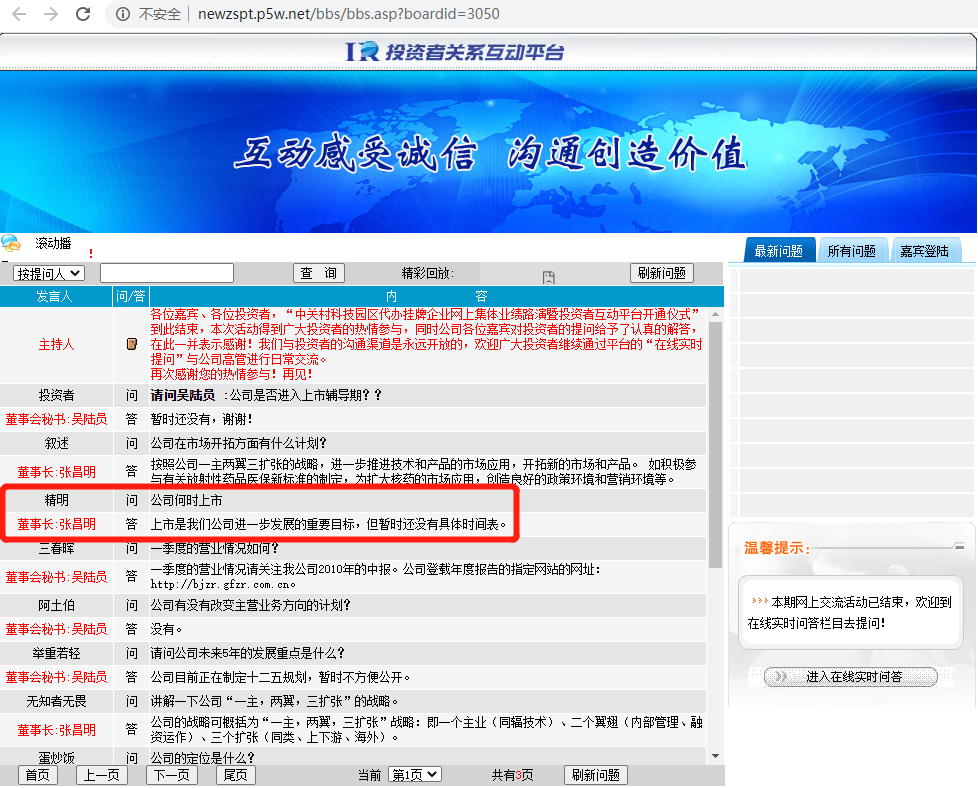
Task: Click the 投资者关系互动平台 logo
Action: point(455,52)
